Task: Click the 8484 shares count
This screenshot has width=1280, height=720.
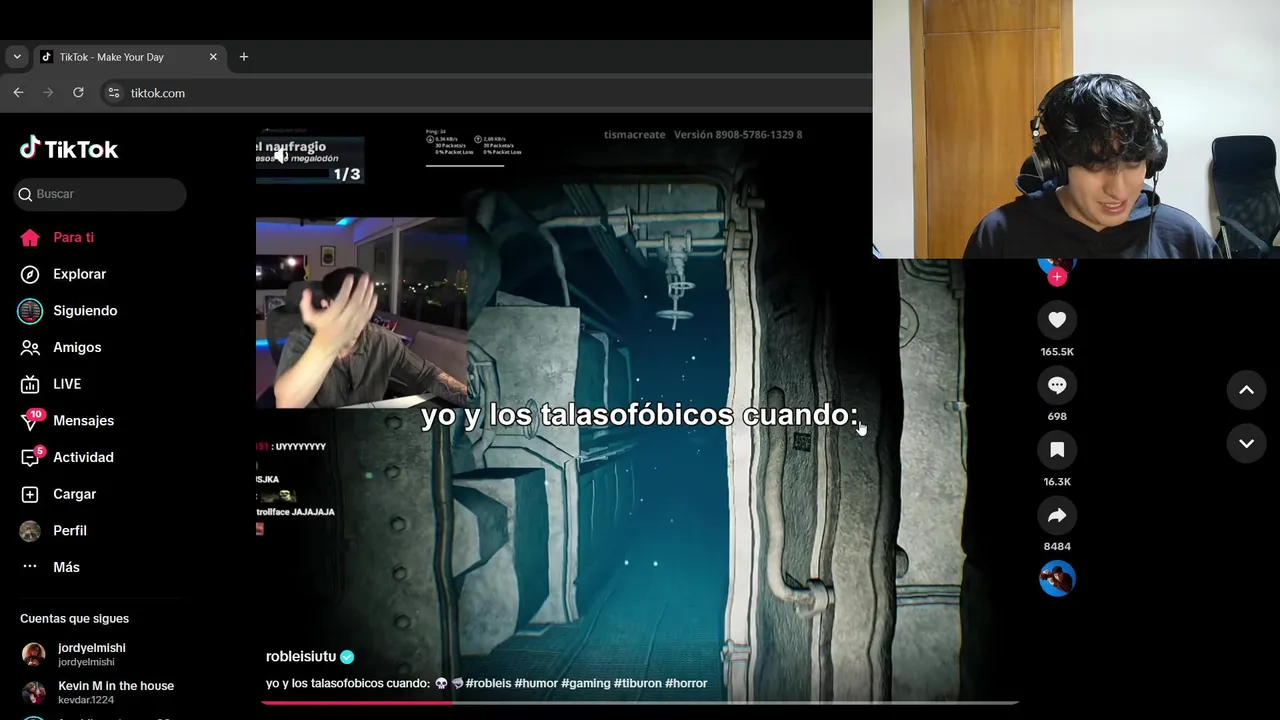Action: (x=1057, y=547)
